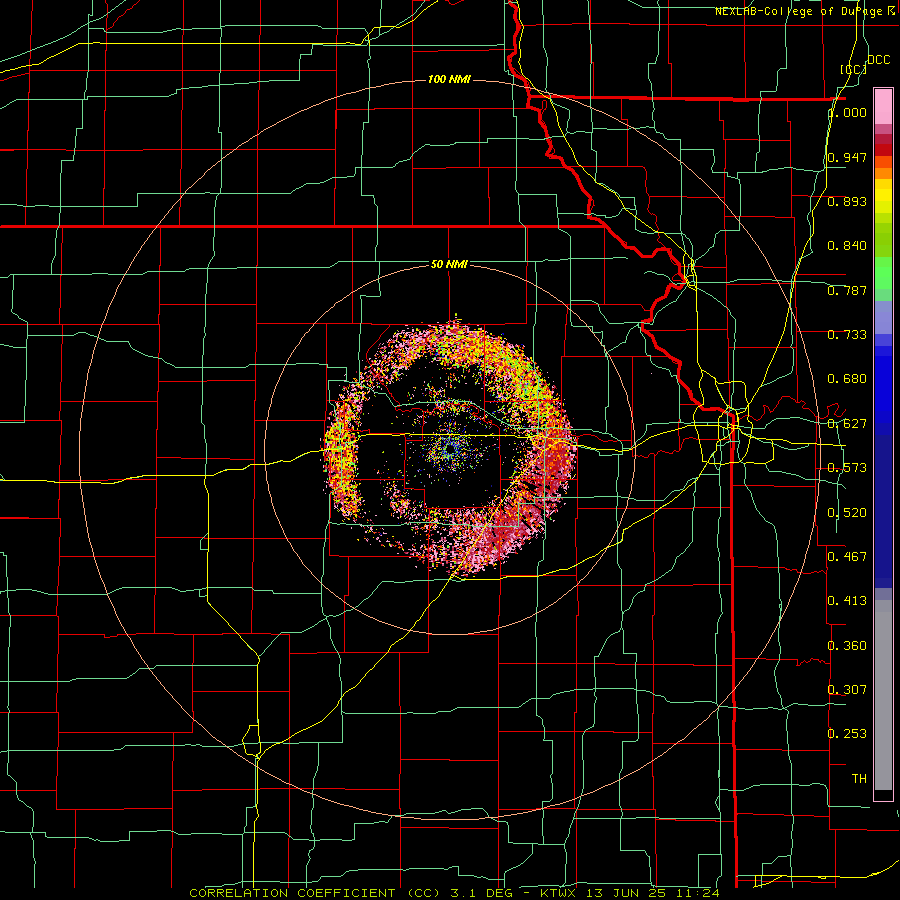Click the radar site clutter at the map center

(449, 449)
